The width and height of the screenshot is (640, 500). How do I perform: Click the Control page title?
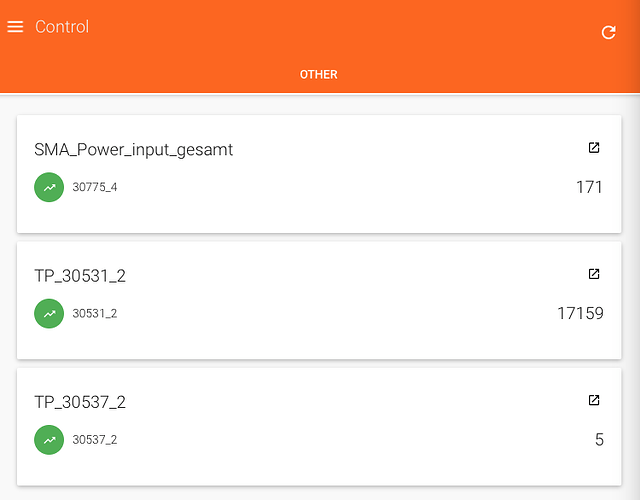(62, 27)
